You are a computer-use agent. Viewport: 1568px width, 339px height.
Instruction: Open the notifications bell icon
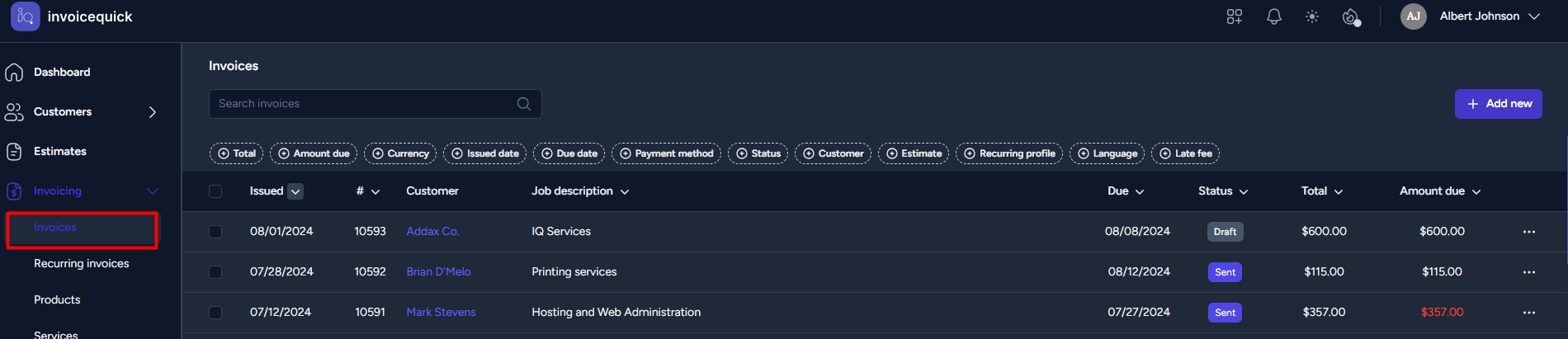(1273, 16)
